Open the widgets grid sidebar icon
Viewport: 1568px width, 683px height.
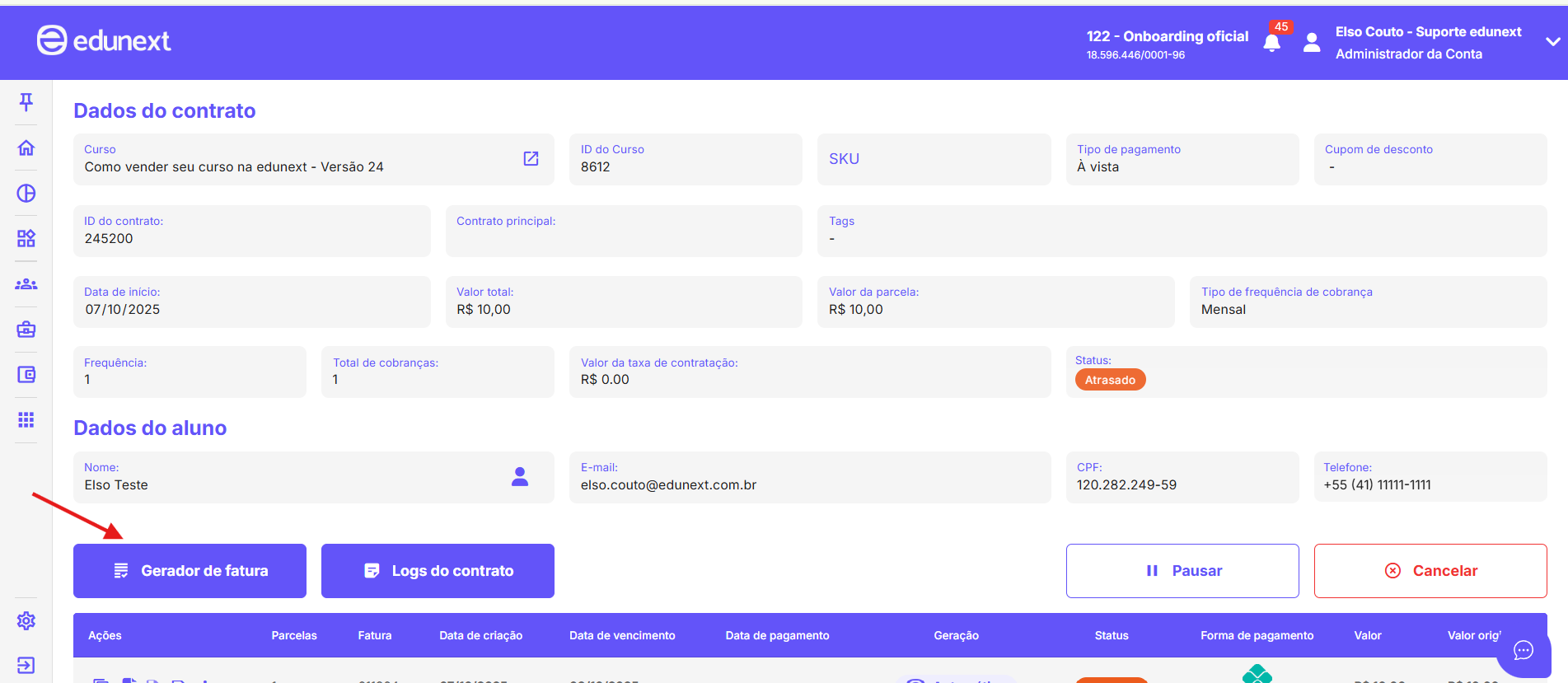(x=26, y=238)
